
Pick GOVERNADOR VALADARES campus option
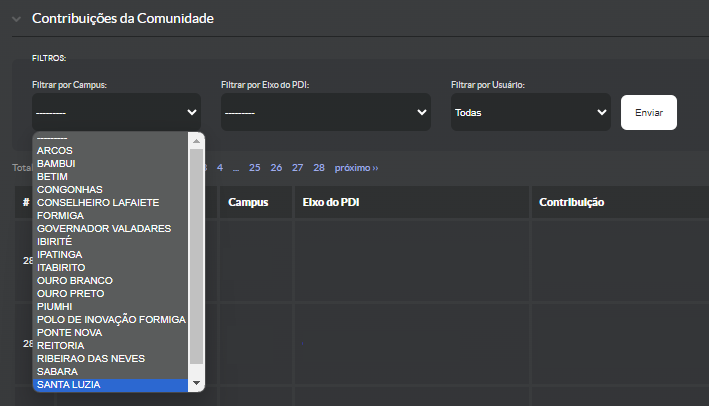[x=103, y=228]
